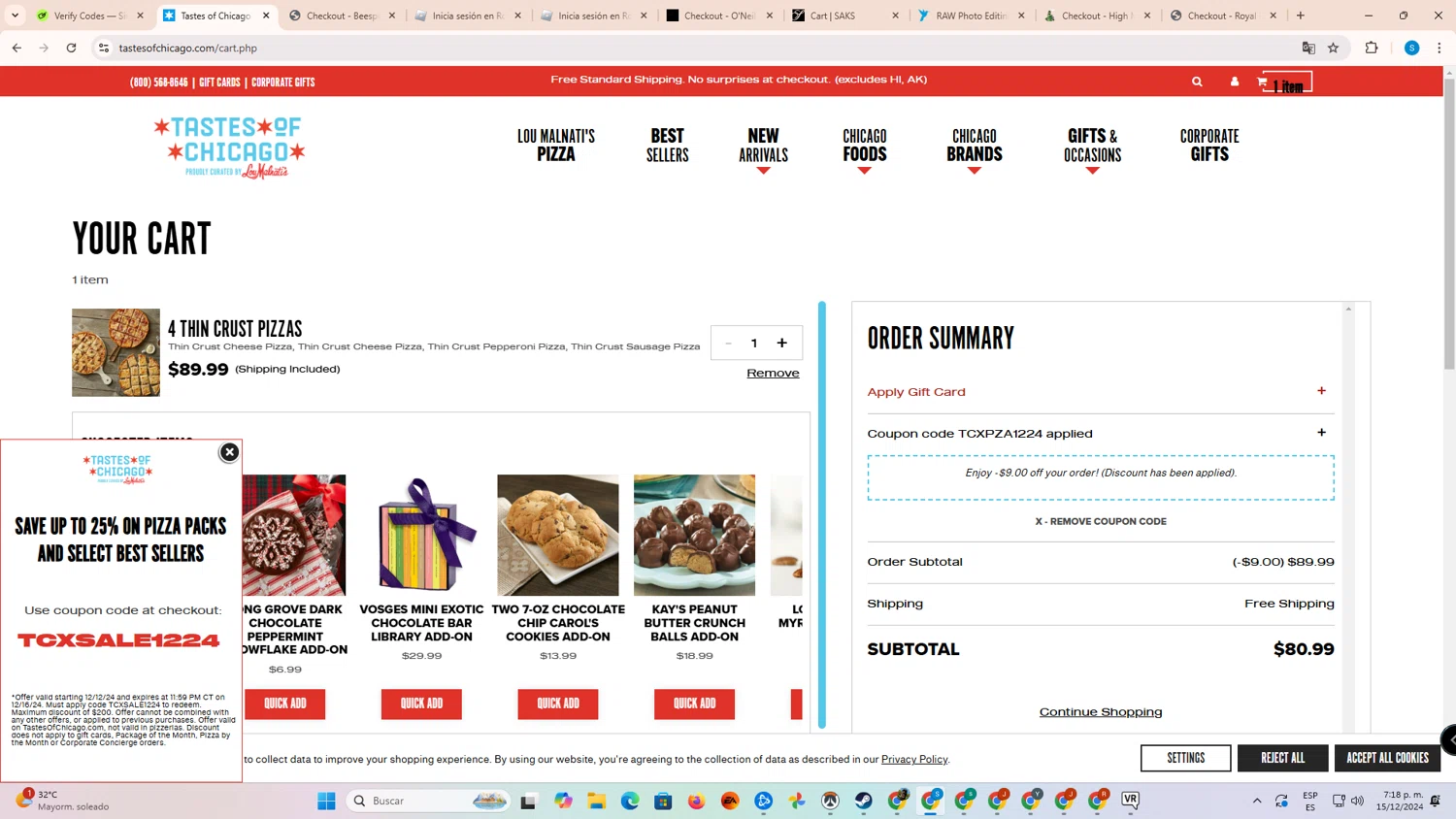Go back to previous page

pos(17,48)
